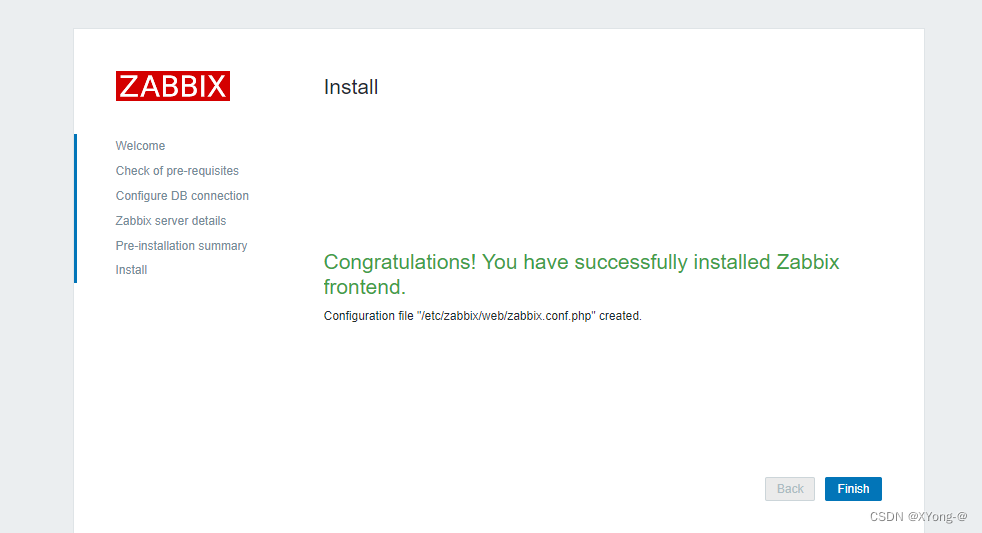
Task: Click the disabled Back button
Action: 790,489
